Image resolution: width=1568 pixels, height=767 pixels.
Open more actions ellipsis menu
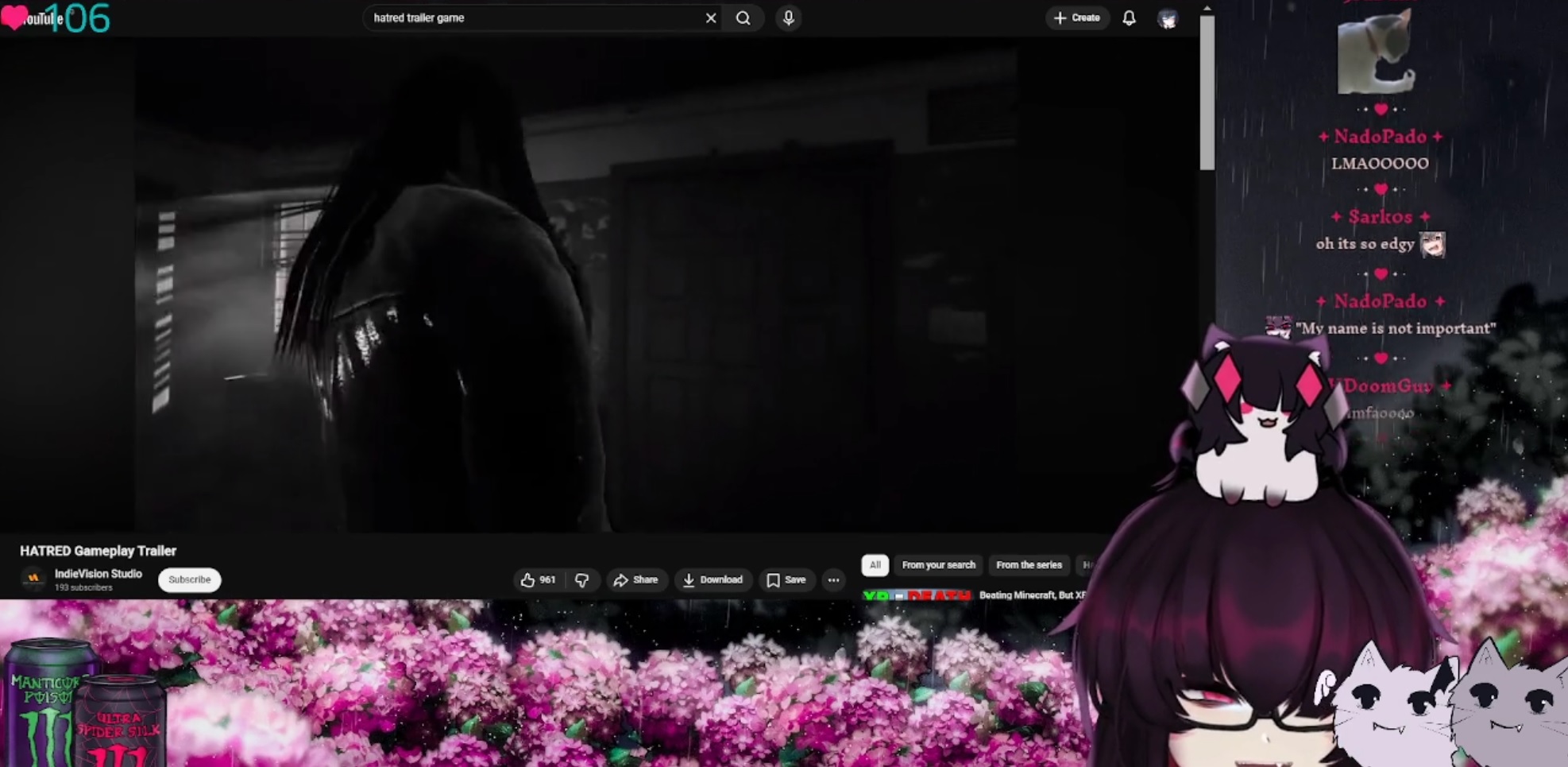[833, 580]
